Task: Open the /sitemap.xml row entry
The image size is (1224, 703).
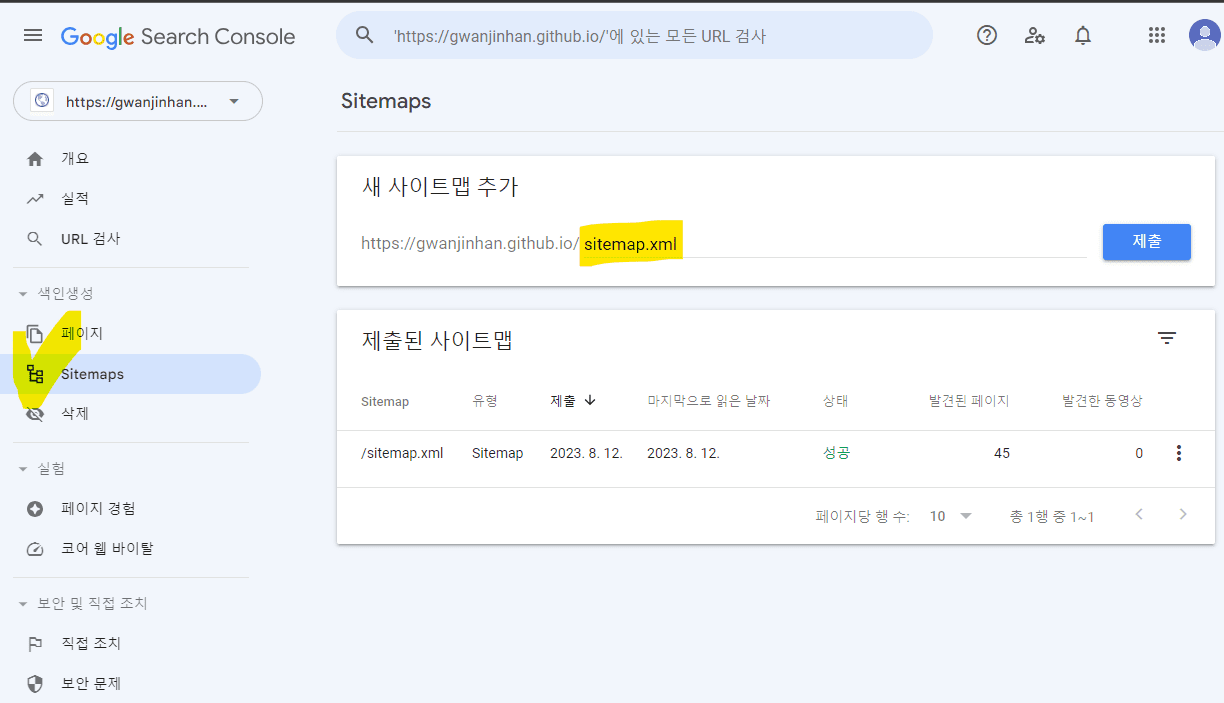Action: click(x=402, y=453)
